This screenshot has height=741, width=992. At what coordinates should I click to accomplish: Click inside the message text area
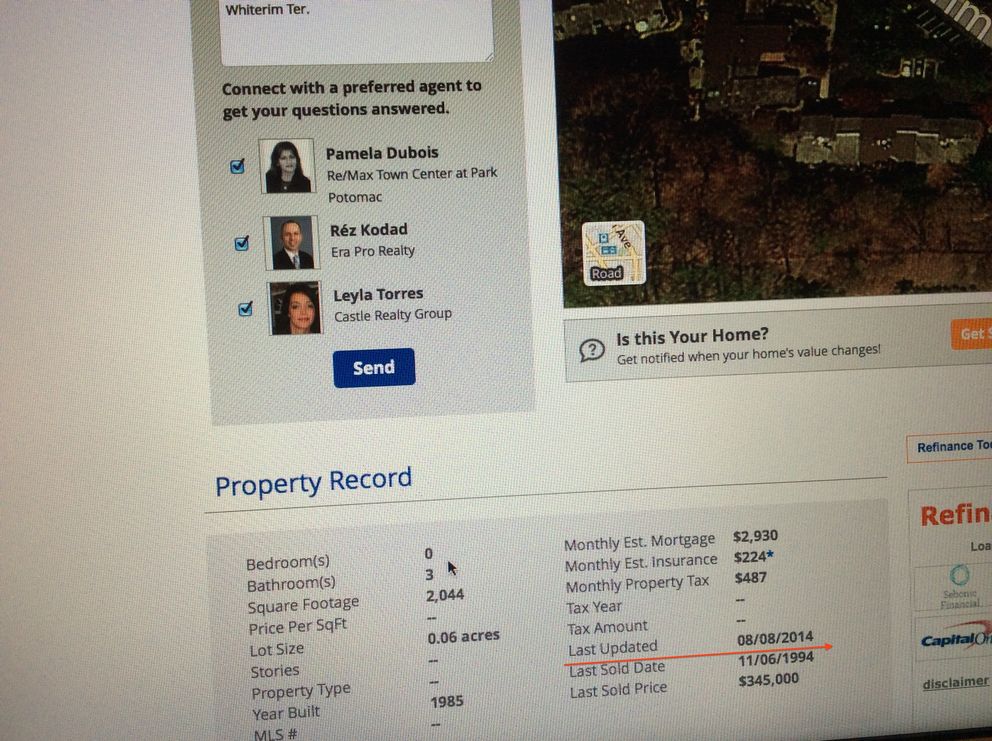[356, 31]
